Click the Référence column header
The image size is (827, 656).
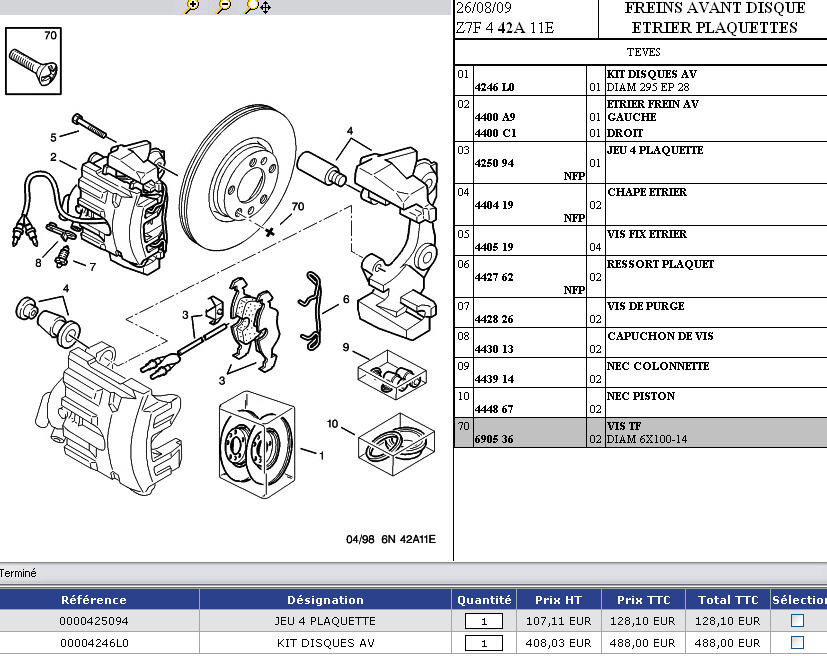pos(94,600)
